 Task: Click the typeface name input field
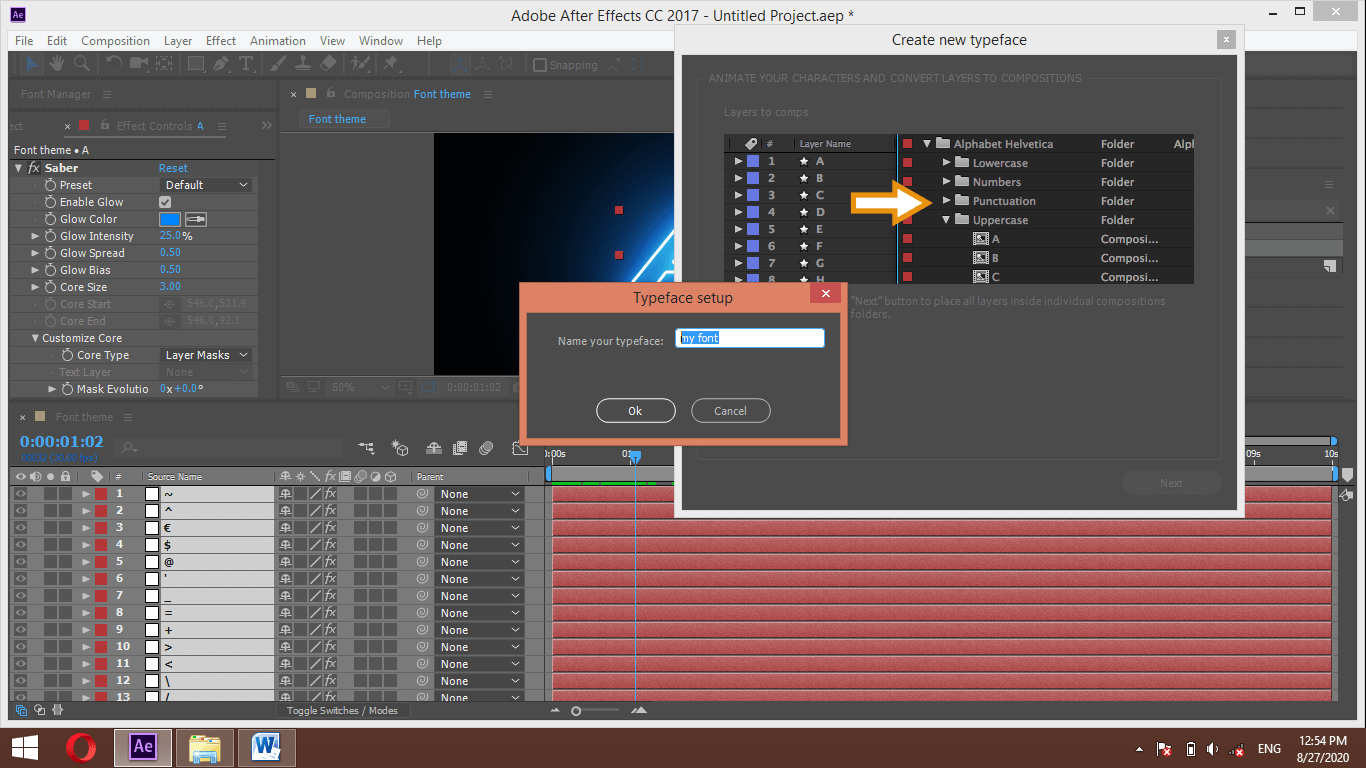[x=750, y=339]
